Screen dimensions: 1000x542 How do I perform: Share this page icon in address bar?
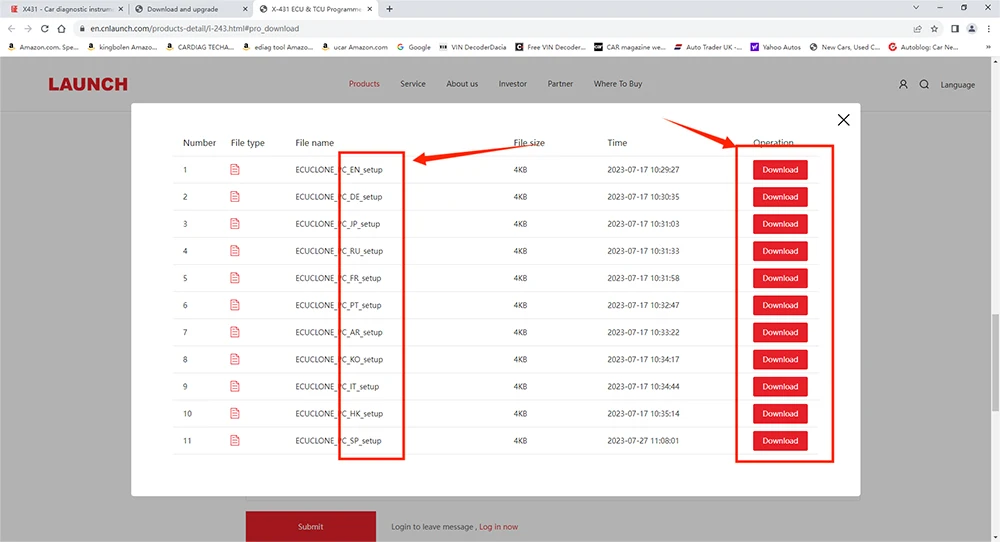click(917, 29)
